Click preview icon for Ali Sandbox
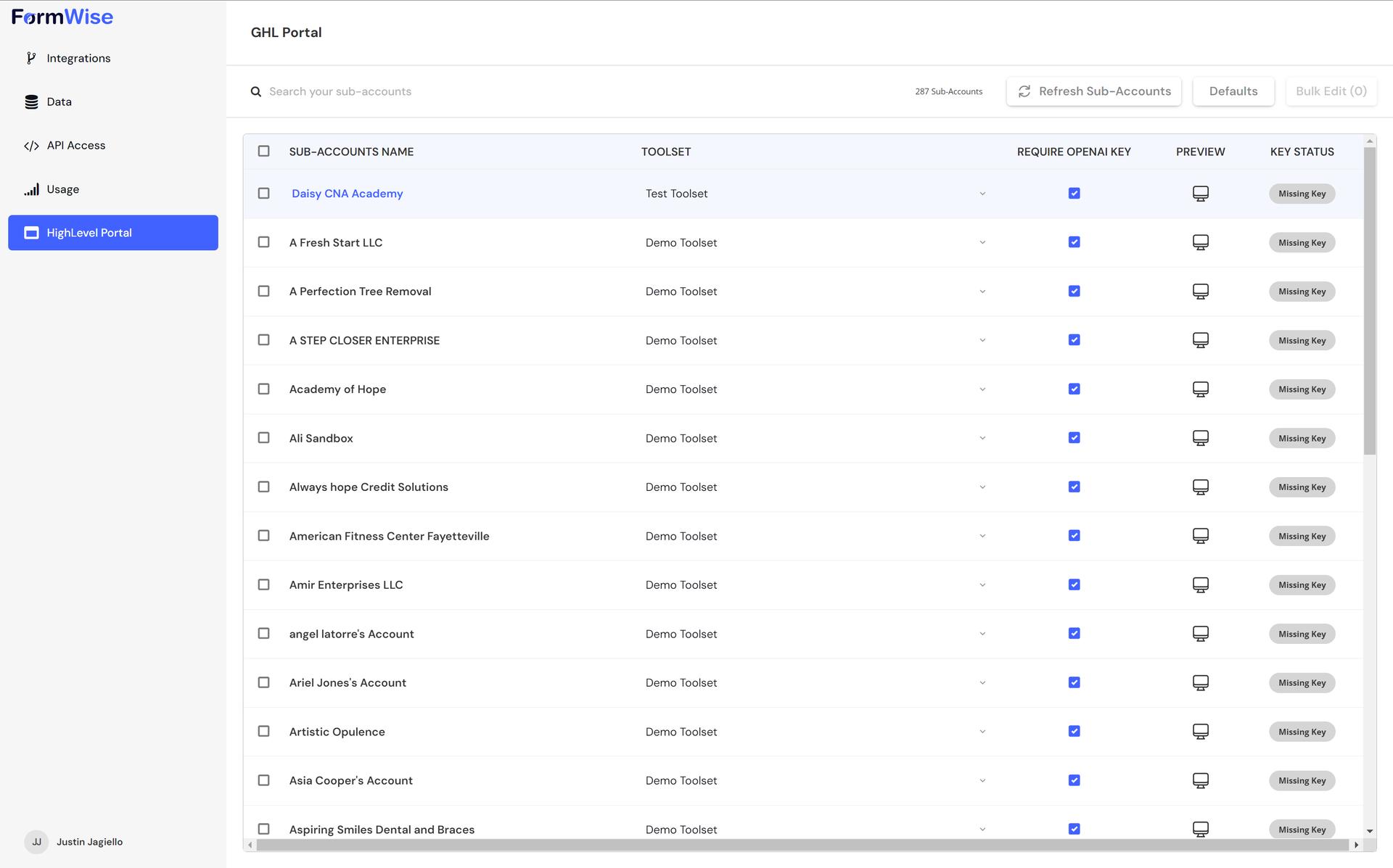This screenshot has height=868, width=1393. (1200, 438)
